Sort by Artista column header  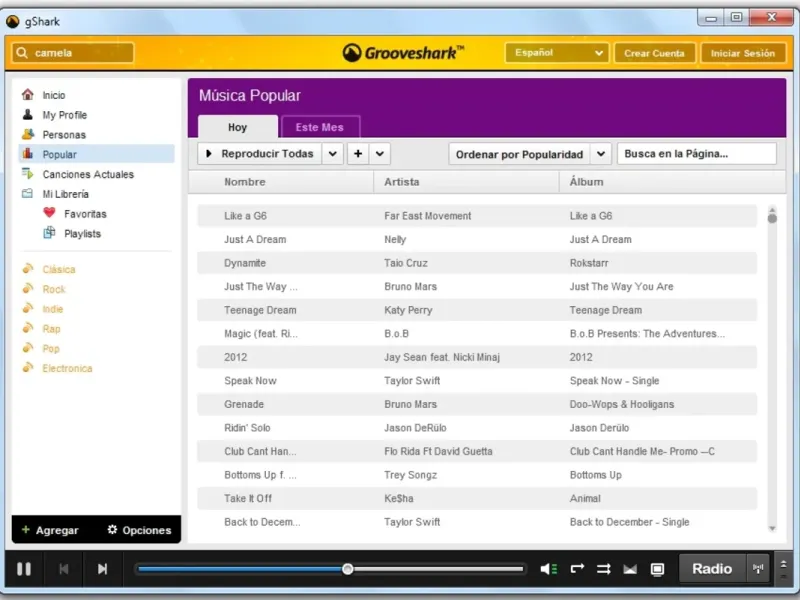(402, 182)
